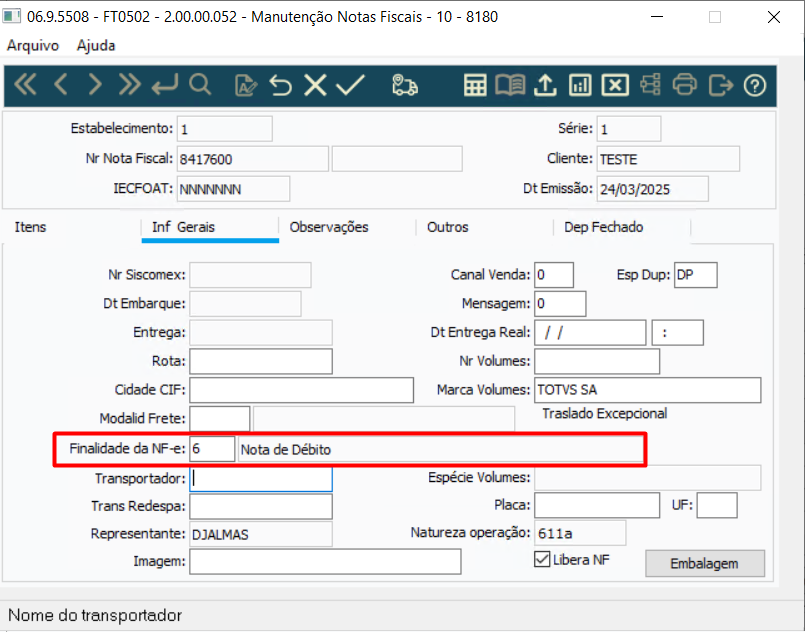Click the Mensagem field
This screenshot has height=632, width=805.
coord(560,304)
